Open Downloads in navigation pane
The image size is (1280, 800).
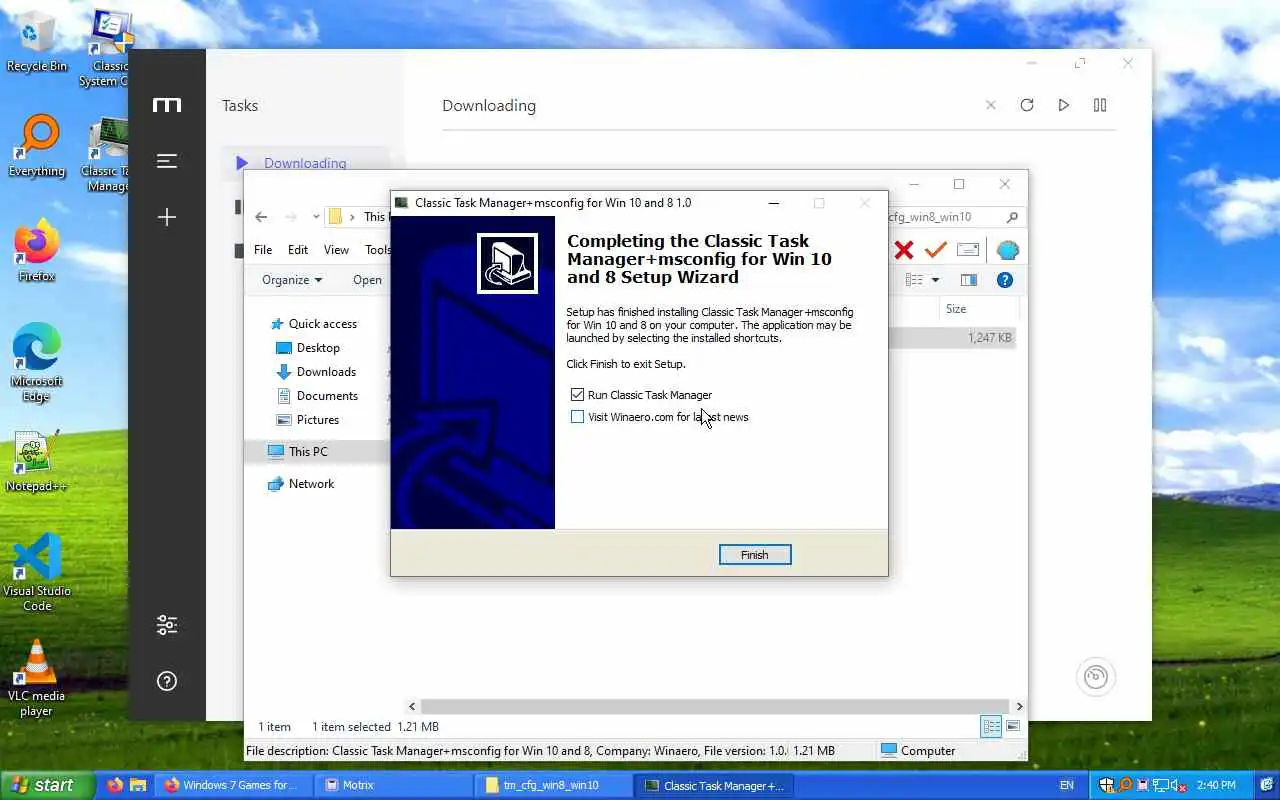coord(316,372)
